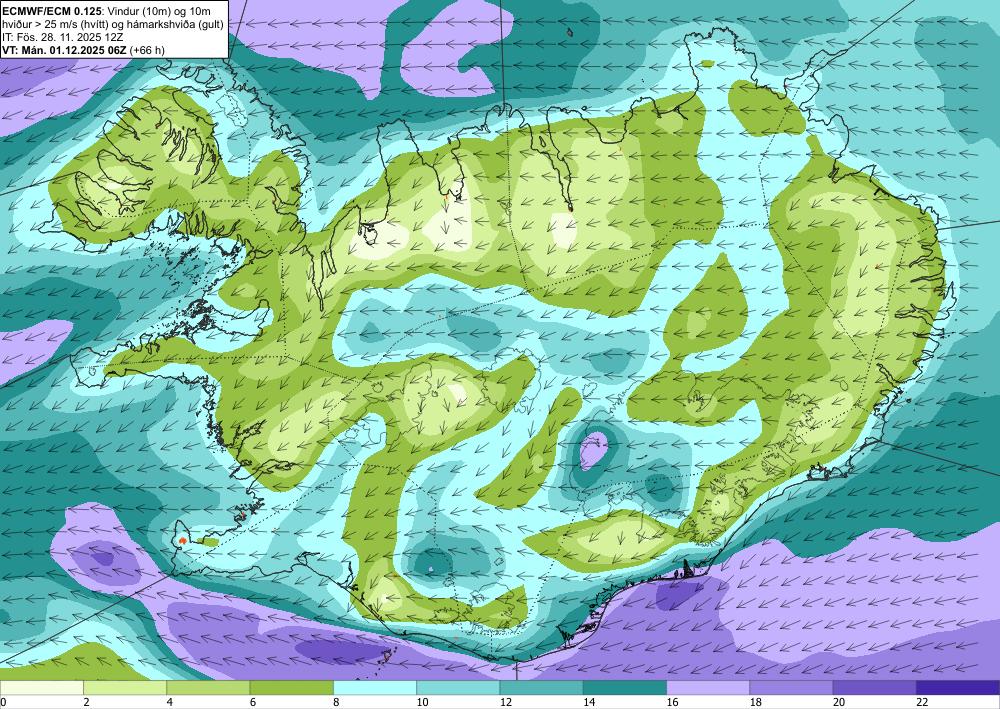The image size is (1000, 709).
Task: Pick the 4–6 m/s green legend swatch
Action: pyautogui.click(x=208, y=688)
